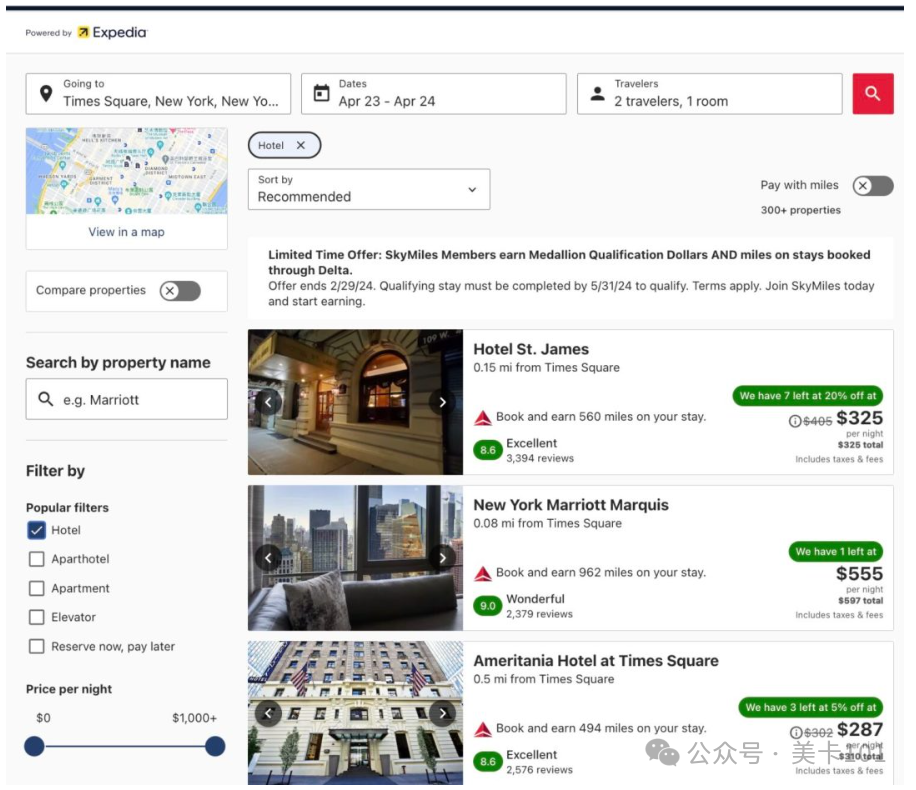This screenshot has width=916, height=790.
Task: Uncheck the Hotel popular filter checkbox
Action: coord(36,530)
